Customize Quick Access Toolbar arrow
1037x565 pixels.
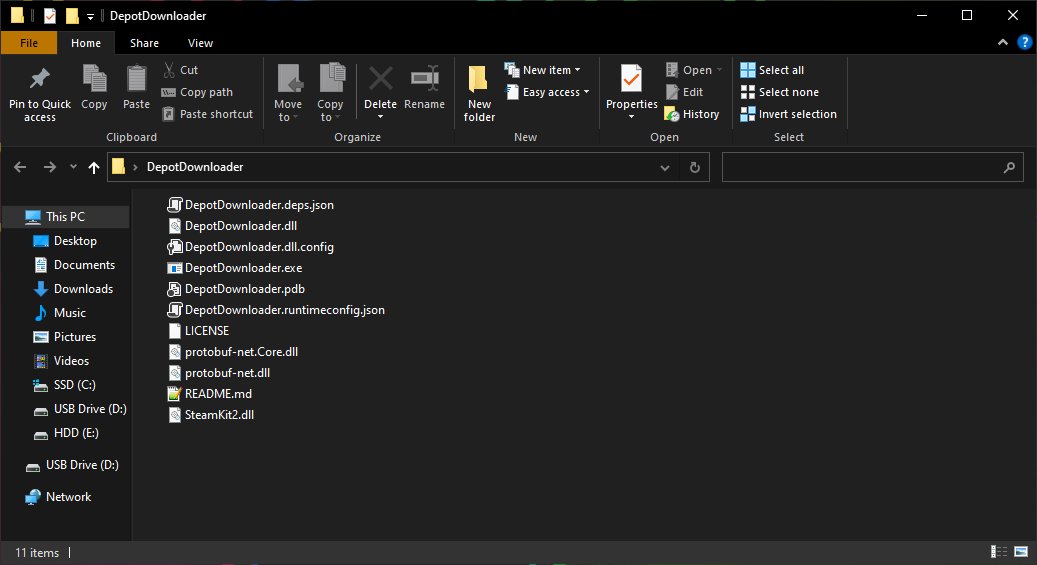(90, 17)
